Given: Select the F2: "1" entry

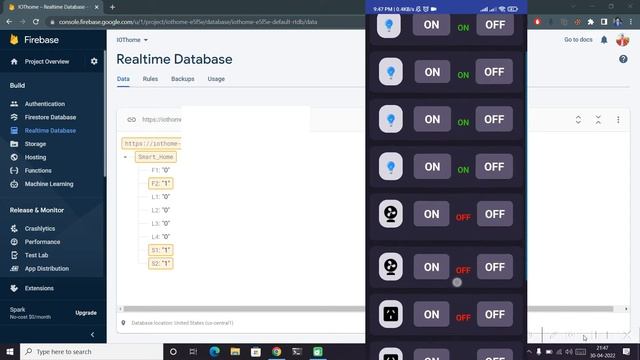Looking at the screenshot, I should [x=161, y=183].
